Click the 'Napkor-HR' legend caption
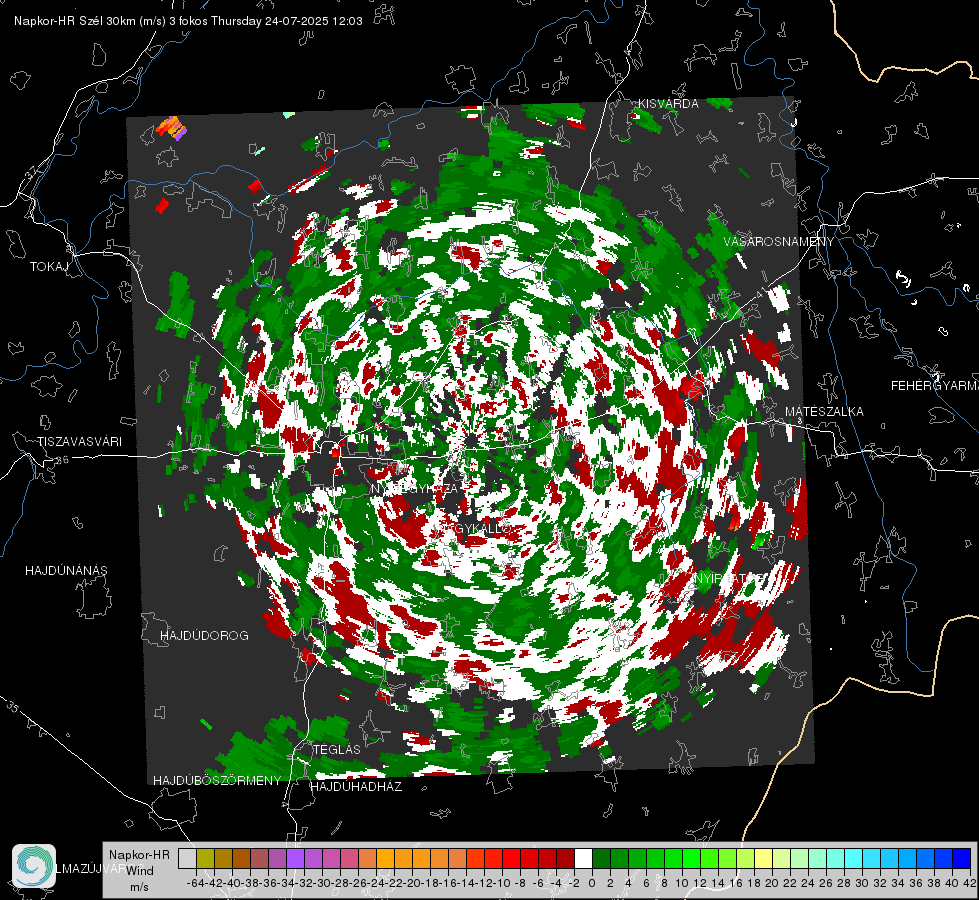This screenshot has width=979, height=900. tap(139, 855)
